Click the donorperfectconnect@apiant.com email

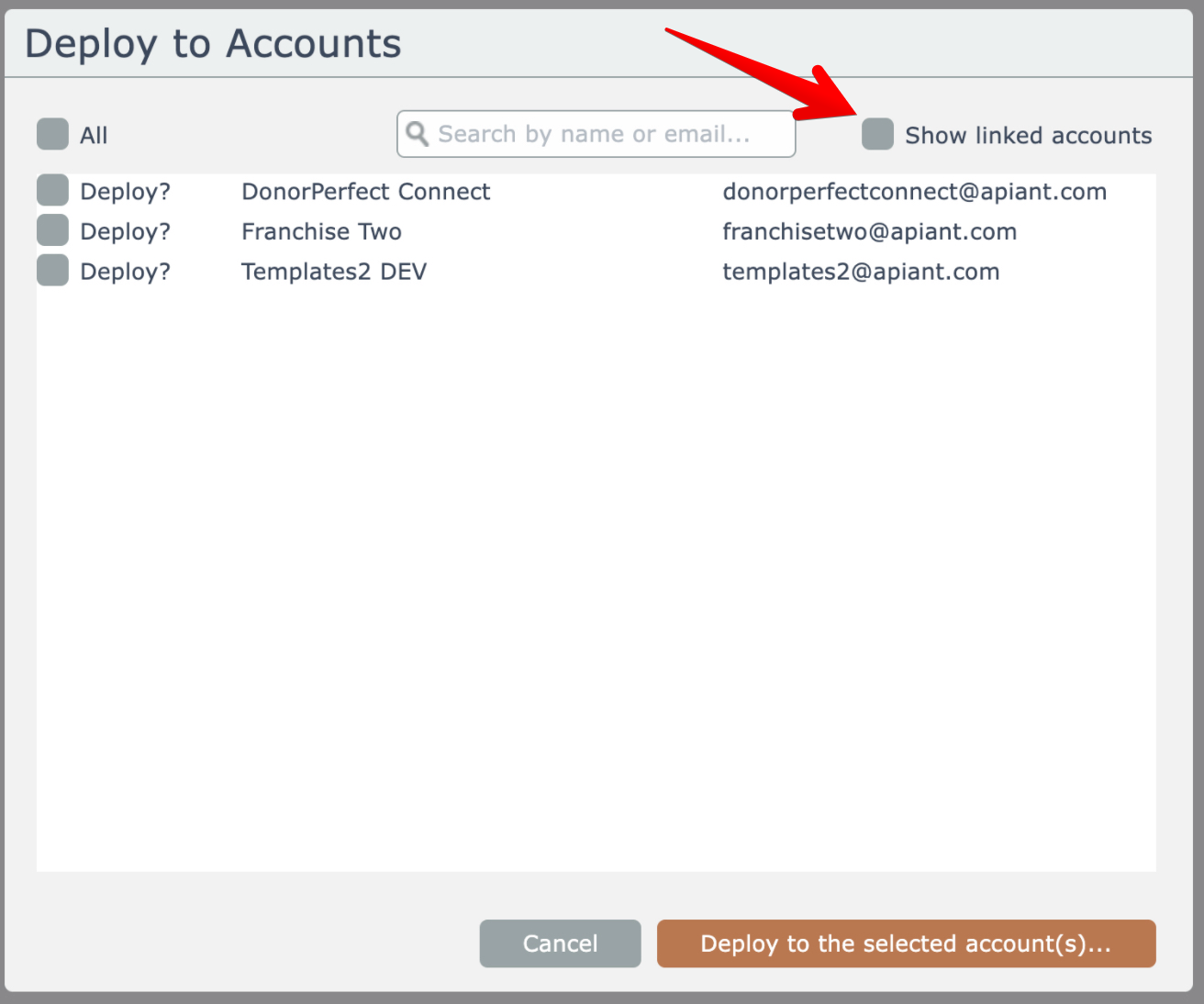pos(914,192)
